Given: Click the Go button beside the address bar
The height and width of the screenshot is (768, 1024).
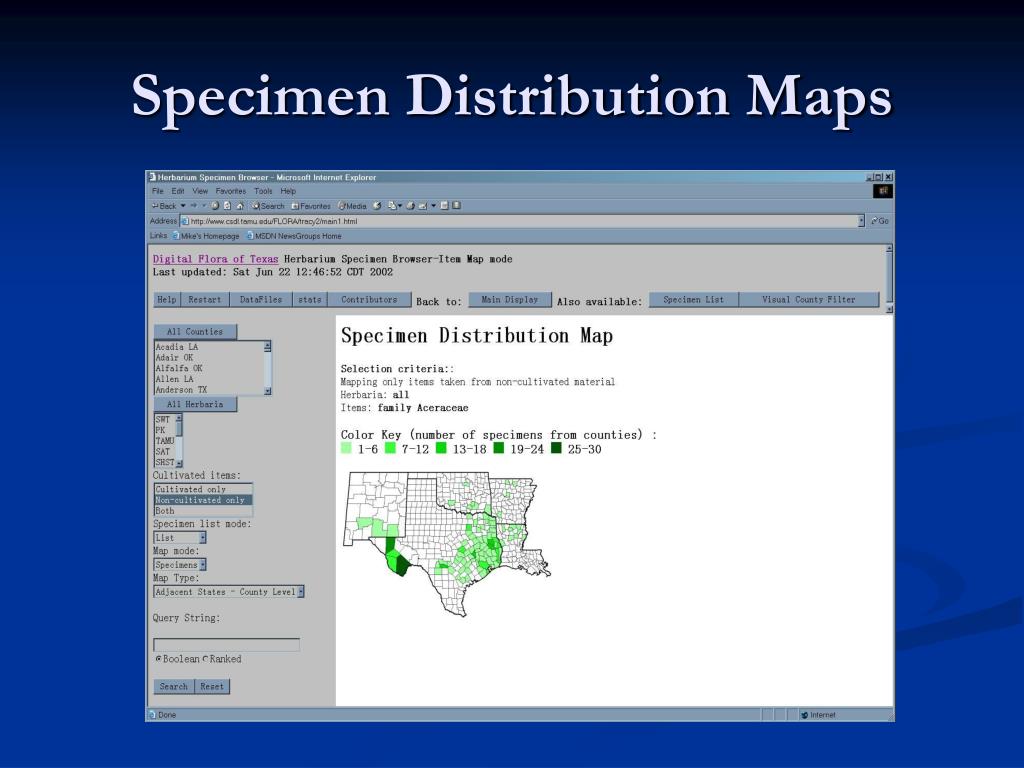Looking at the screenshot, I should [x=880, y=221].
